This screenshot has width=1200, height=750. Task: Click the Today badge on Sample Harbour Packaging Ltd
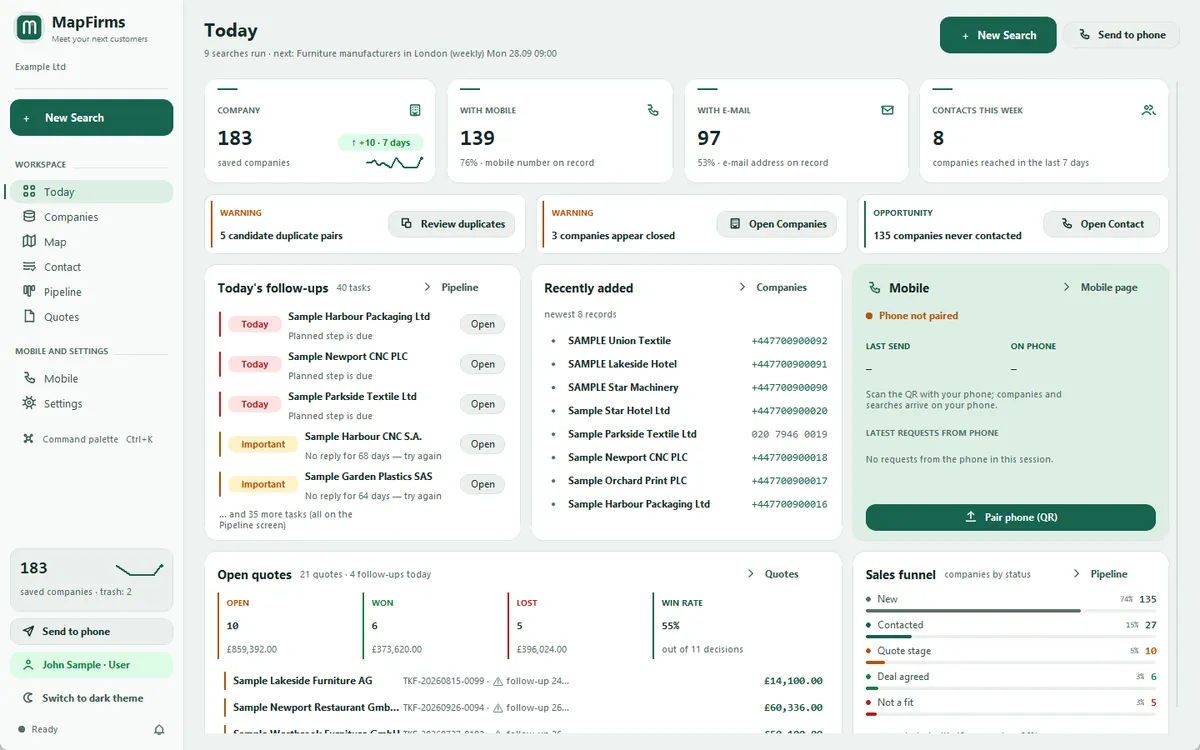pos(255,324)
